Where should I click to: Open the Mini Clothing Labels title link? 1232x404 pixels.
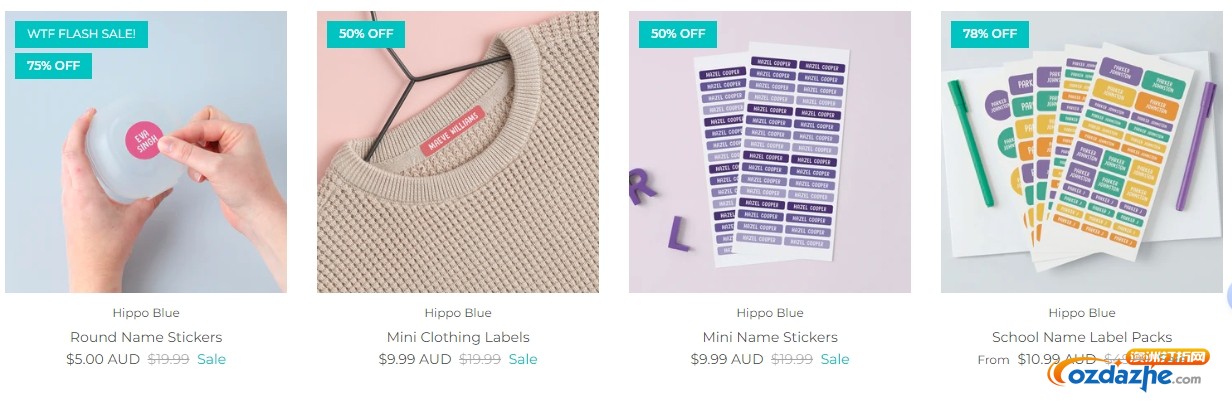pyautogui.click(x=458, y=337)
